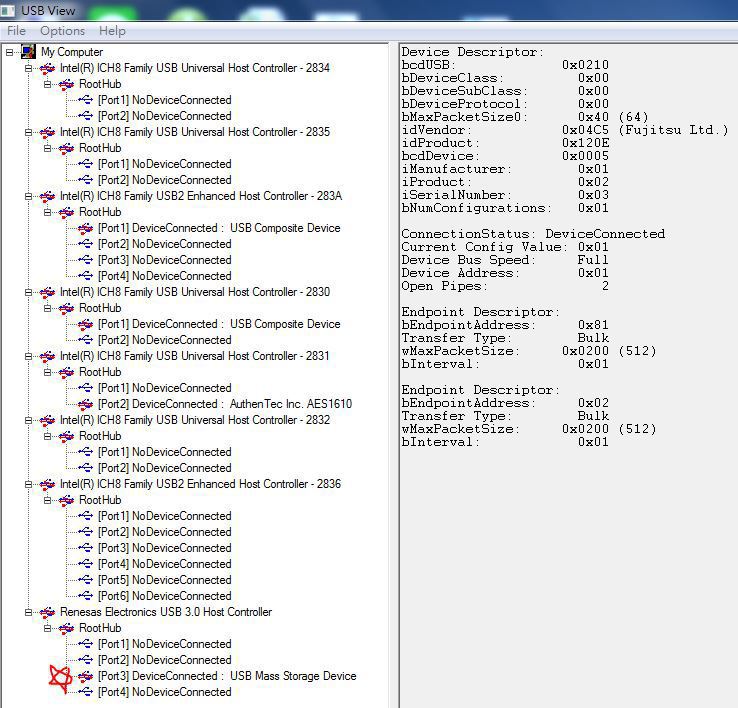Viewport: 738px width, 708px height.
Task: Click the RootHub icon under controller 2835
Action: point(66,148)
